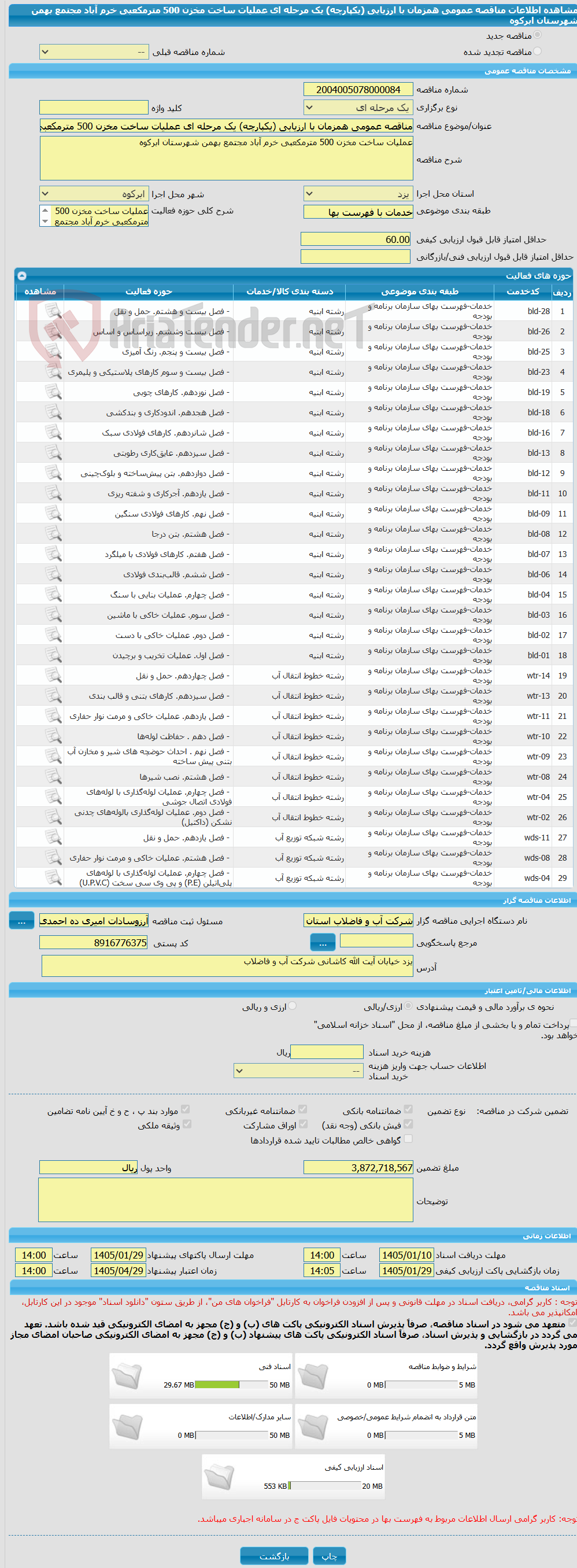Click the سایر مدارک/اطلاعات storage progress bar
The image size is (577, 1568).
pyautogui.click(x=231, y=1436)
